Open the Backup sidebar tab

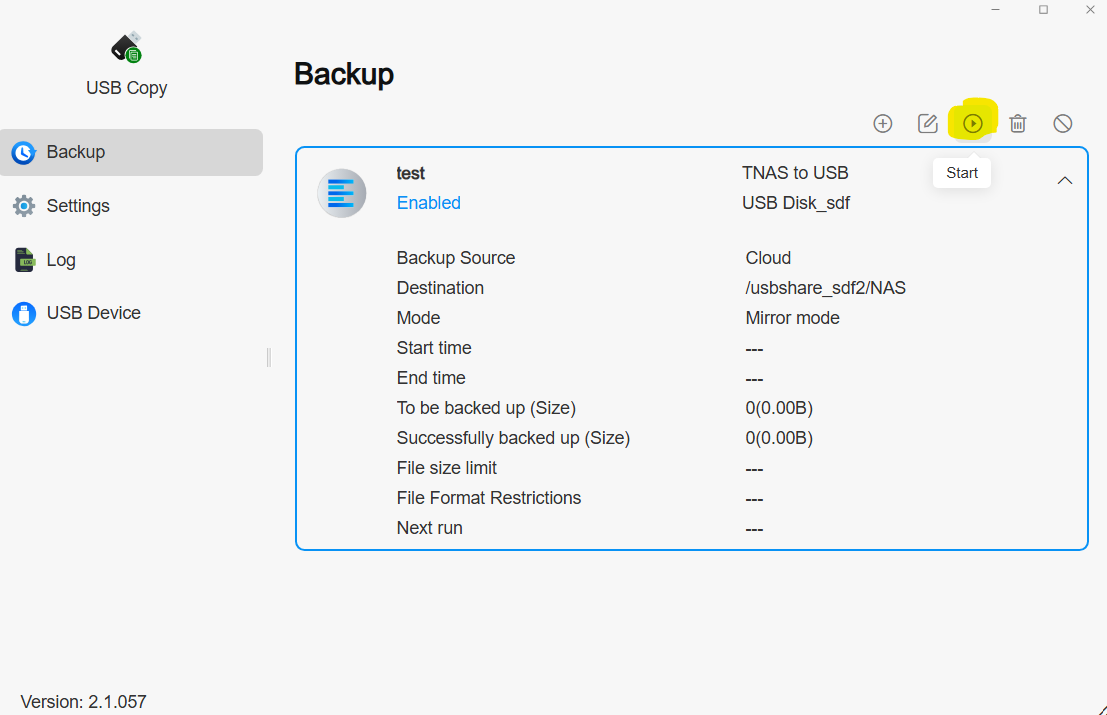click(131, 152)
